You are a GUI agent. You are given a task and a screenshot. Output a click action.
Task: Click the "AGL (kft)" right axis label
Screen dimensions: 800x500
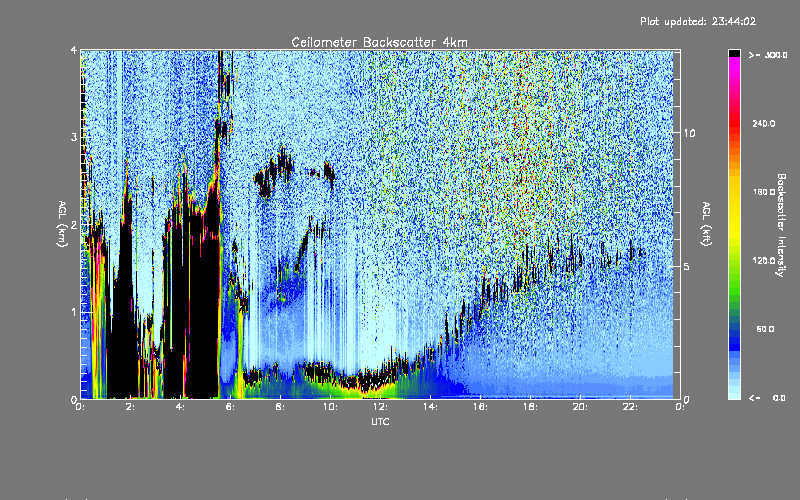[707, 223]
